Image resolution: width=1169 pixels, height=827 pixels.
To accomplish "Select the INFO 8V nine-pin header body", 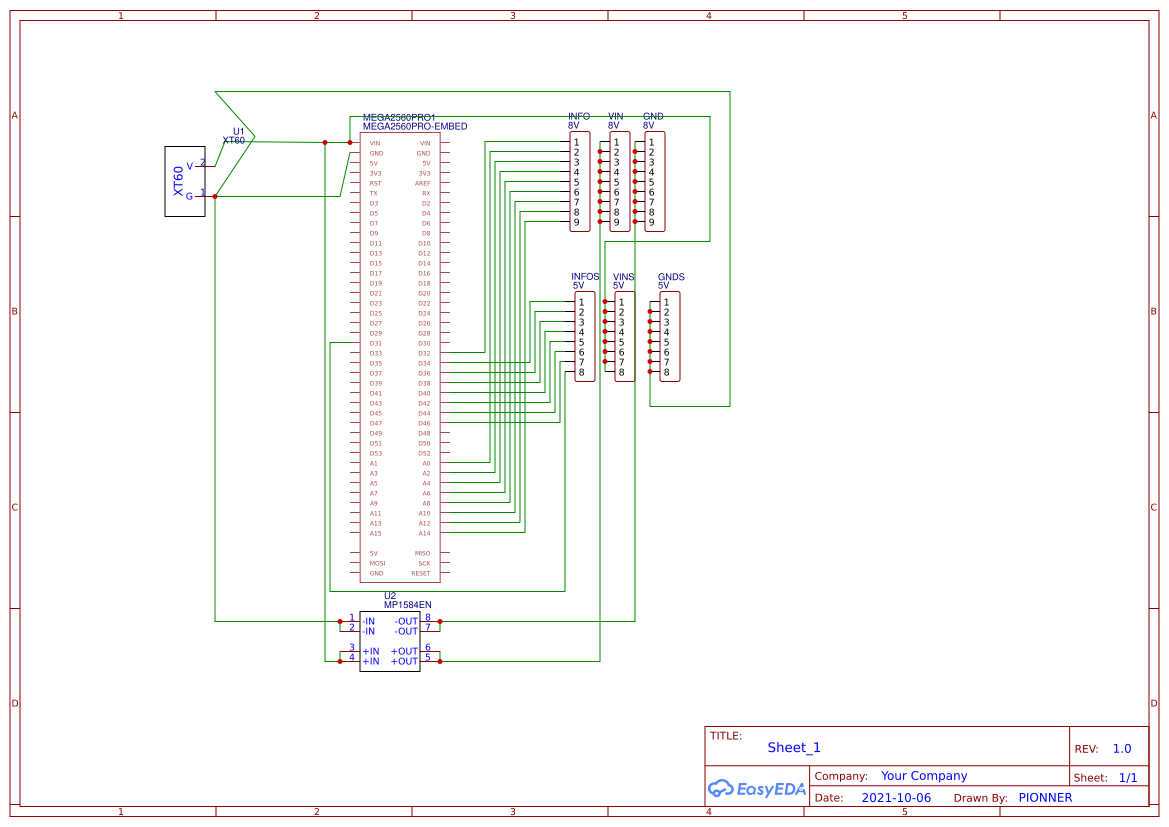I will point(580,181).
